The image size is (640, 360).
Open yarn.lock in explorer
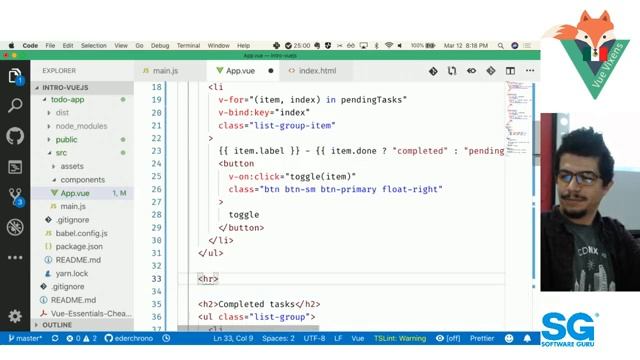[x=82, y=273]
